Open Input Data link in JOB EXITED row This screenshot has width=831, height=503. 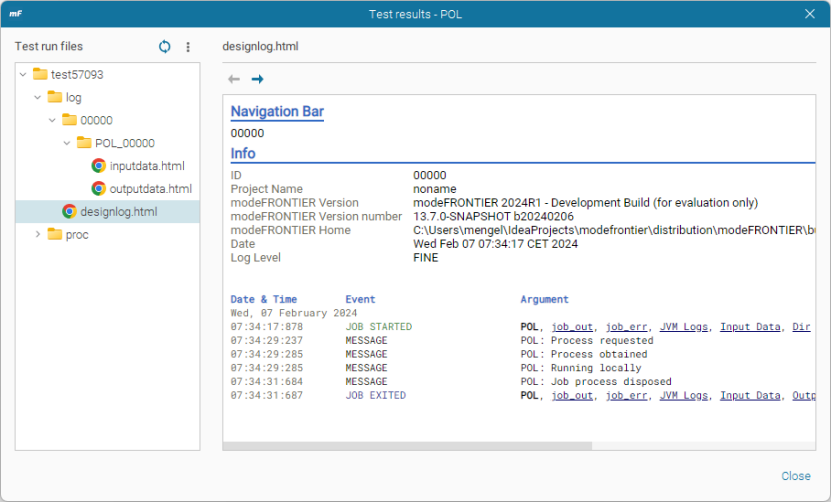click(750, 395)
